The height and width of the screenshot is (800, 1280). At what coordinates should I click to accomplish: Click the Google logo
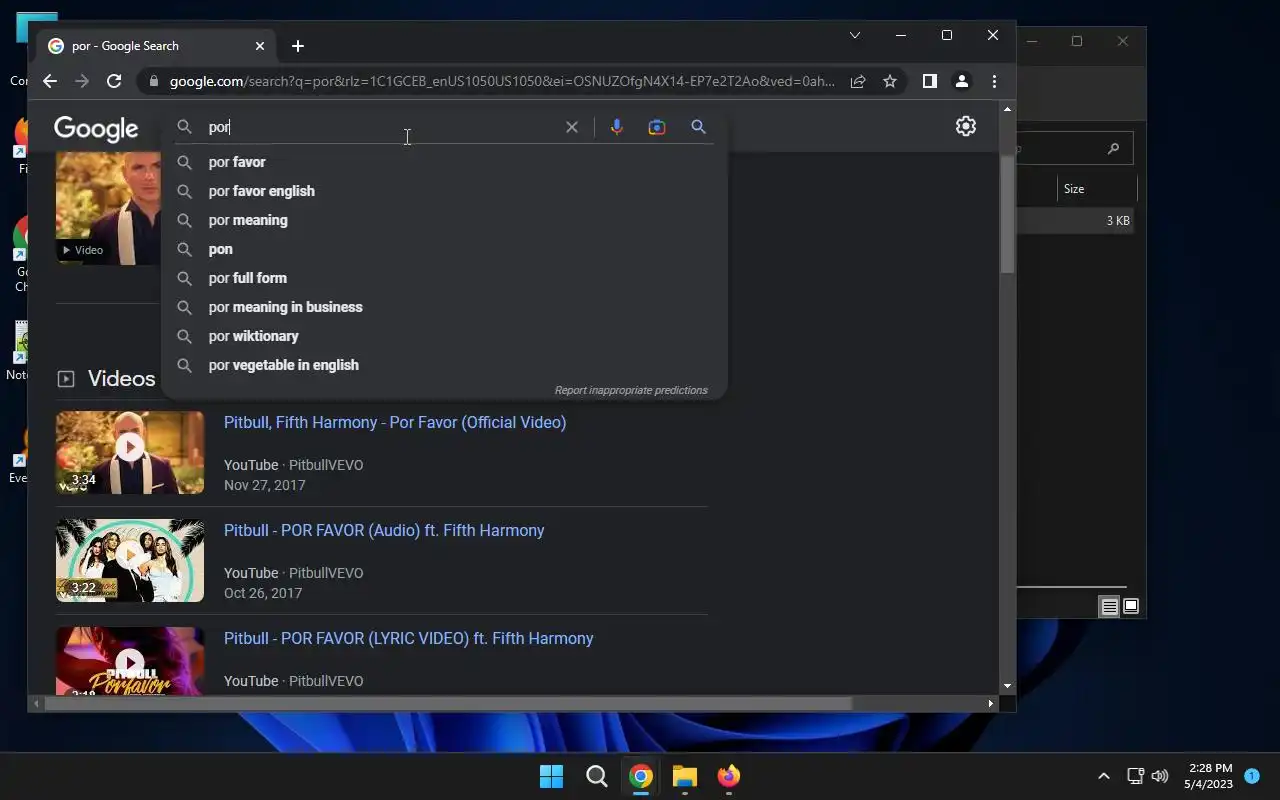(96, 129)
